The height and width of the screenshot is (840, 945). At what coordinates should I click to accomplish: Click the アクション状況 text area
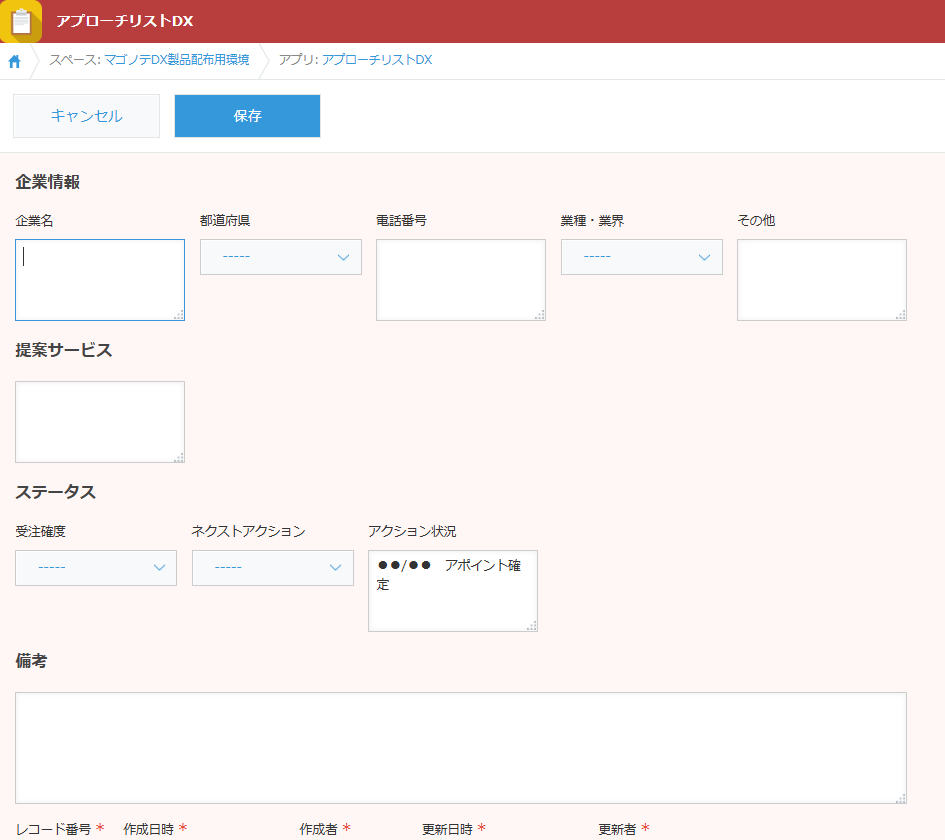453,591
